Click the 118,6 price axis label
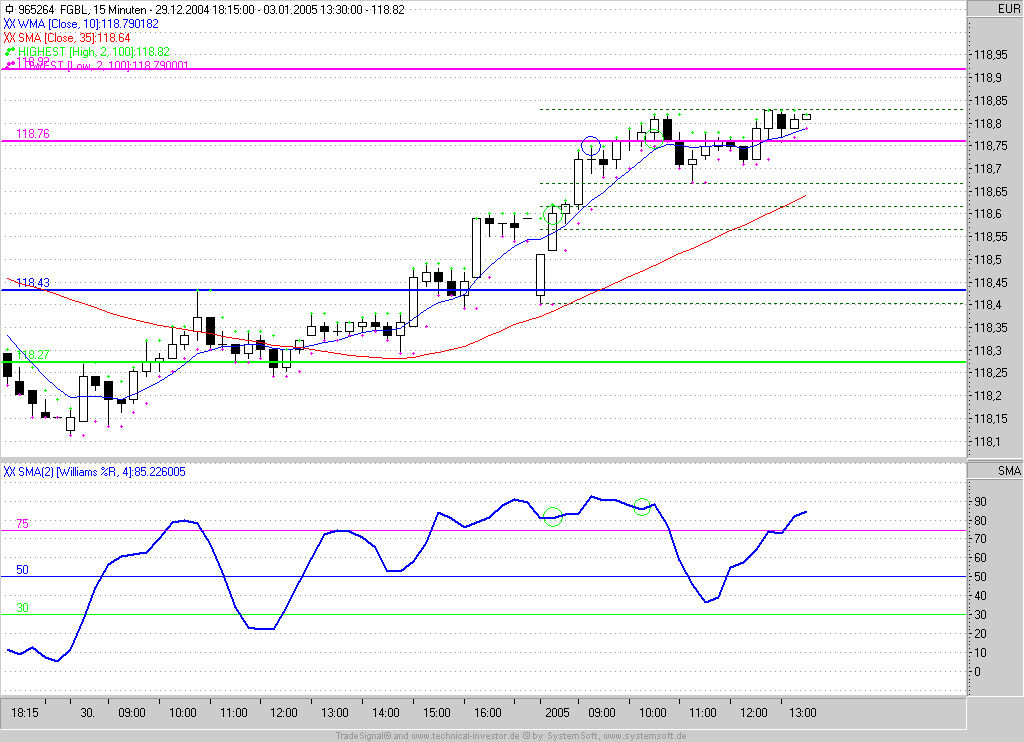 point(987,214)
